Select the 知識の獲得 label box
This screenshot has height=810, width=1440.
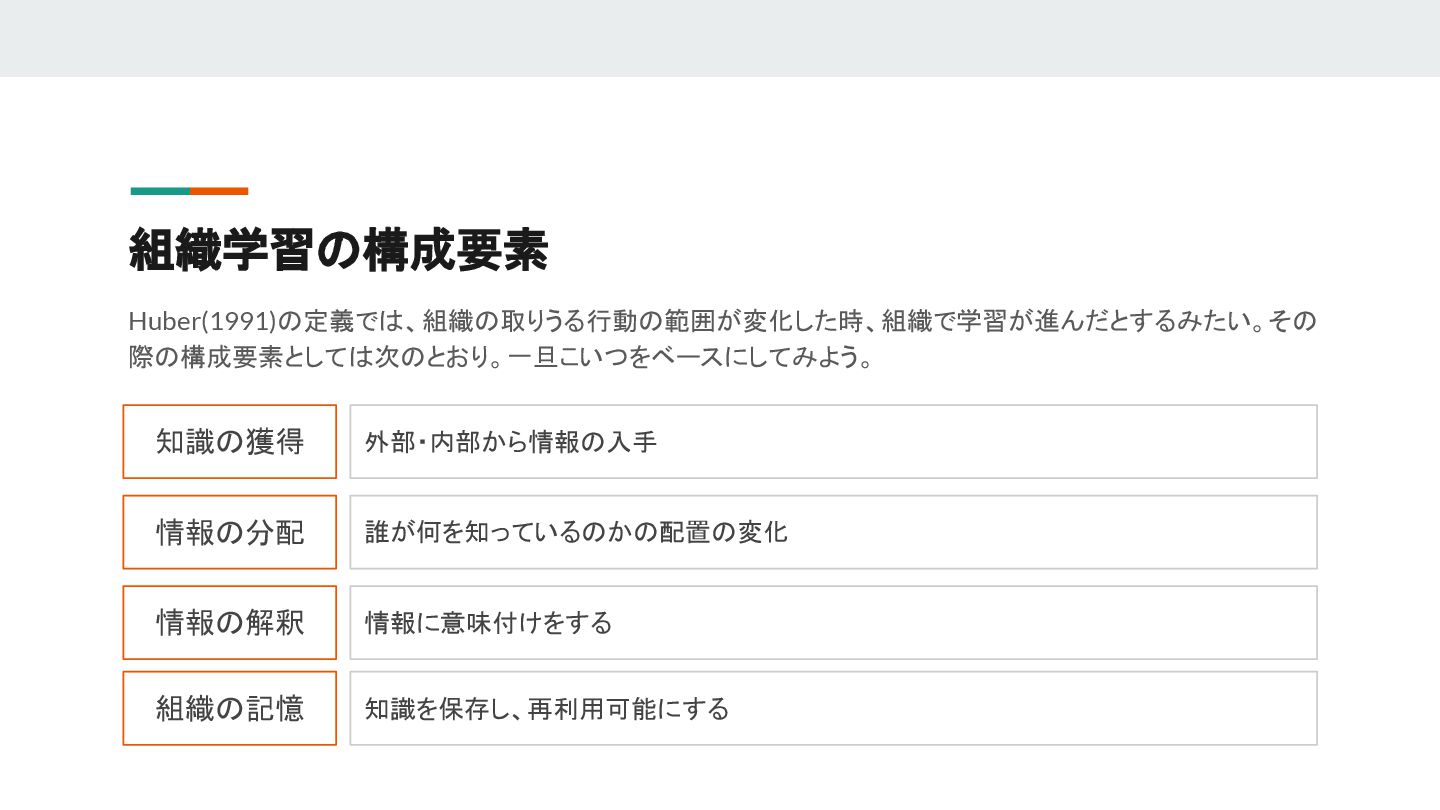click(230, 441)
